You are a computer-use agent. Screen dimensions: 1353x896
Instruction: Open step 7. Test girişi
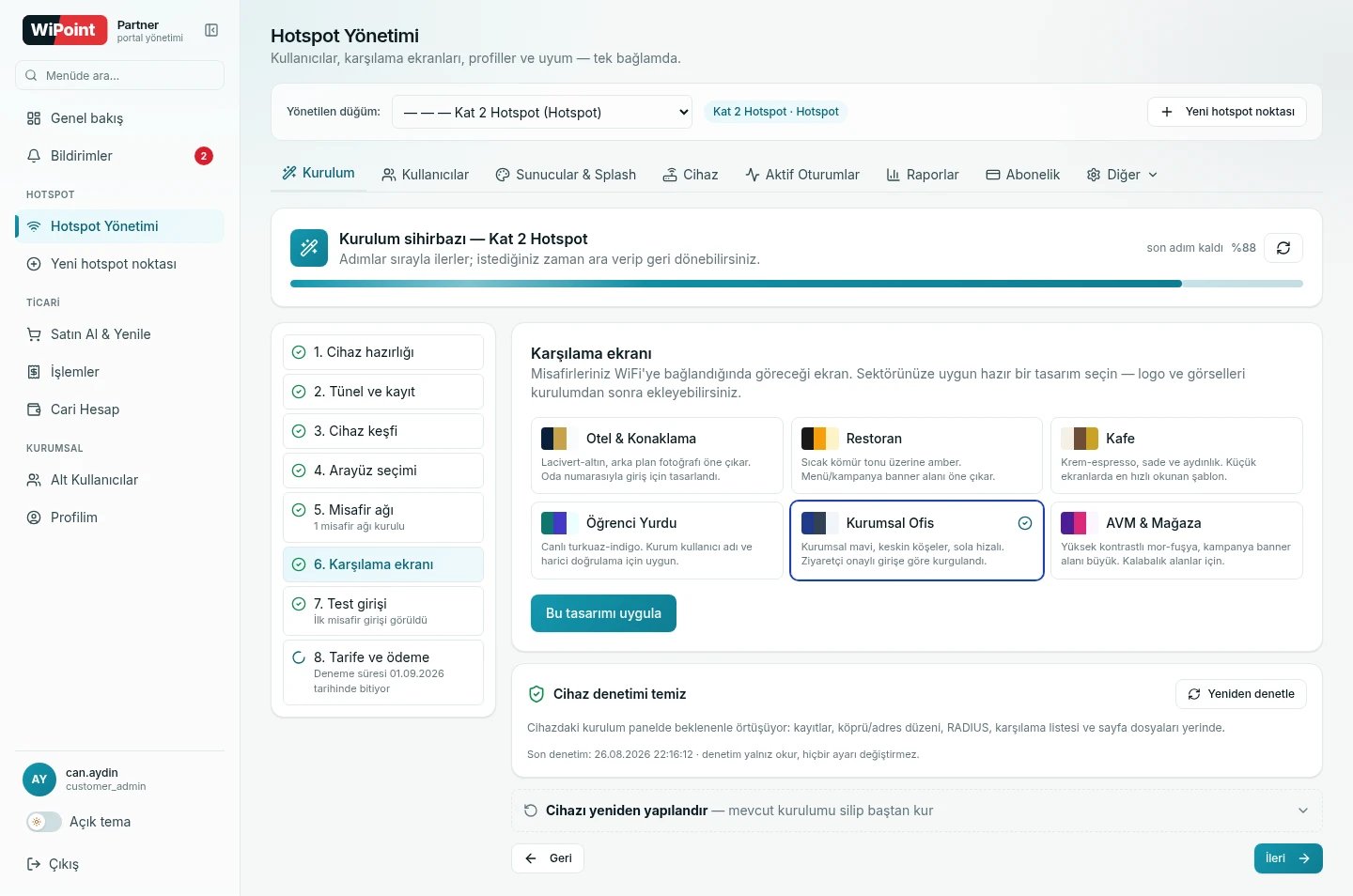383,610
